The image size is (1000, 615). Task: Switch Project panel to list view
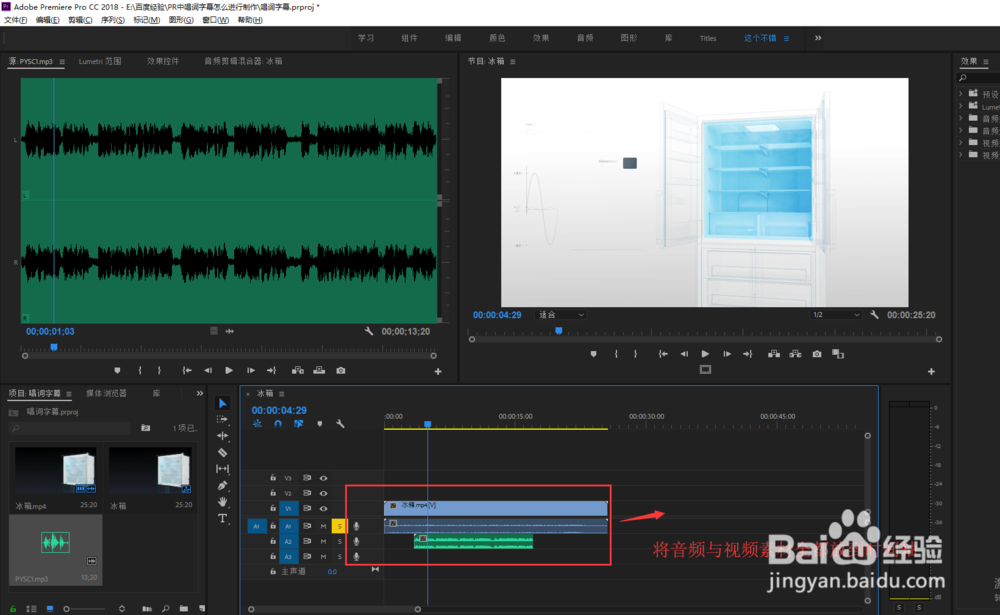[x=31, y=609]
